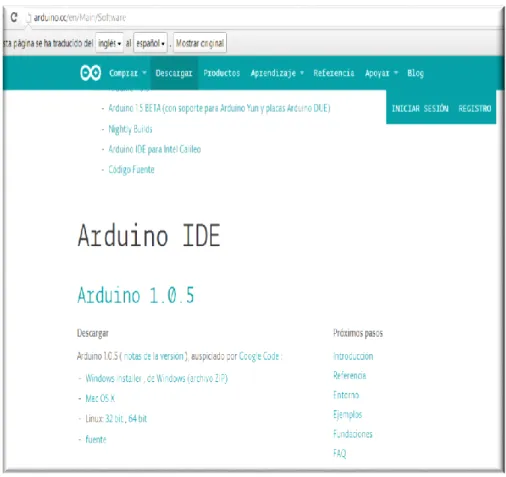Download the Mac OS X version
Screen dimensions: 506x477
(100, 398)
